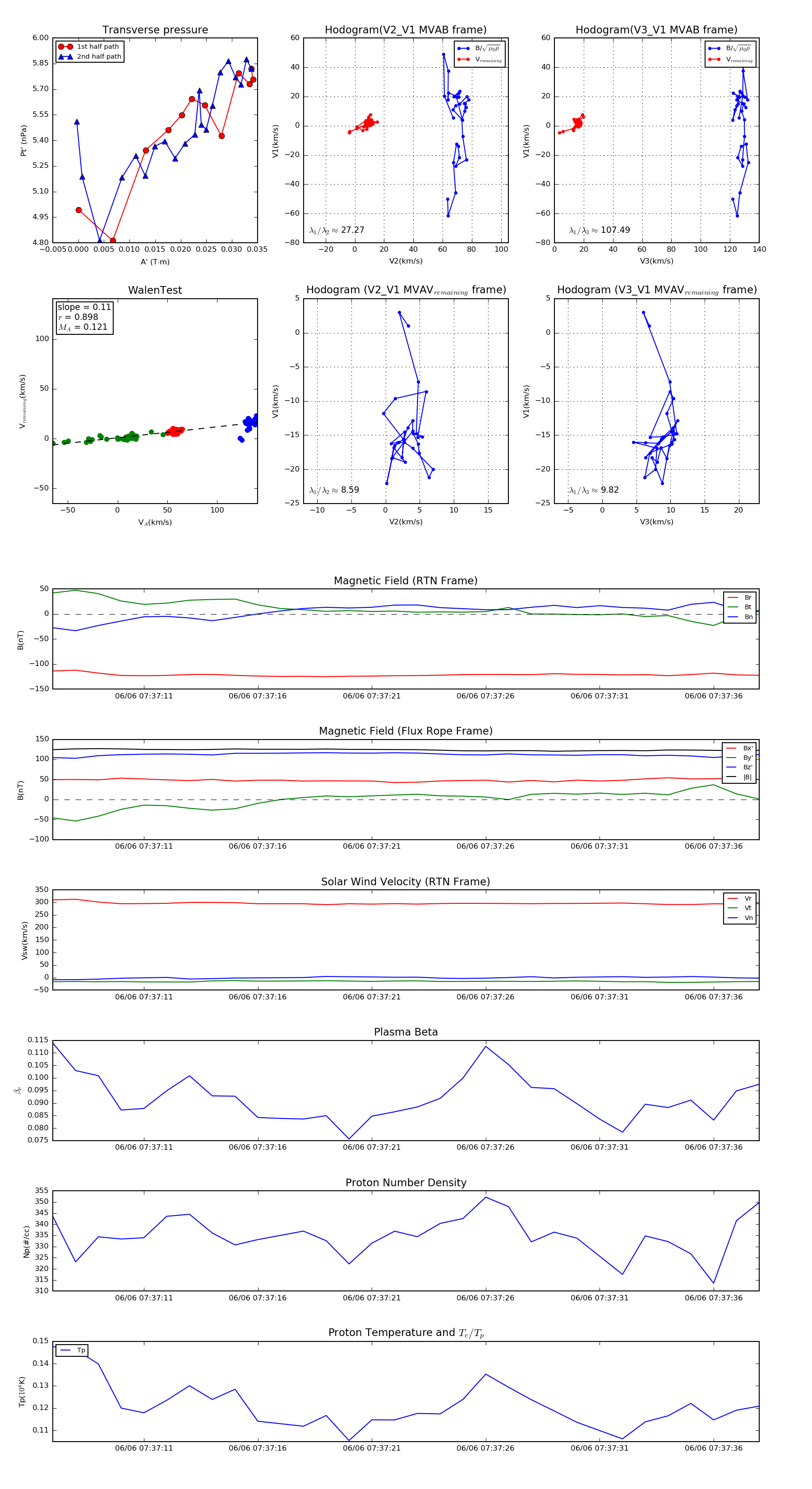The image size is (812, 1489).
Task: Click the 'Np(#/cc)' y-axis label
Action: coord(26,1242)
